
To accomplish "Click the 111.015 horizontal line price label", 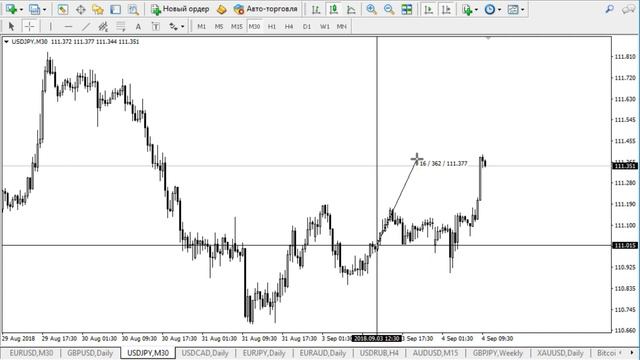I will (625, 245).
